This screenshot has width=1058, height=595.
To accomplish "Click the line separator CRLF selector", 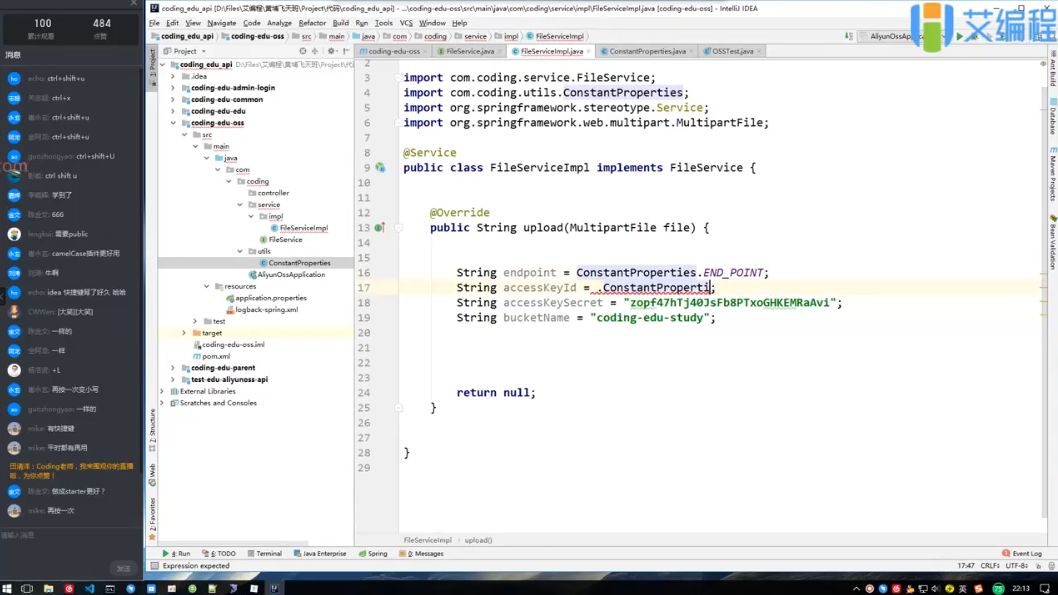I will coord(990,566).
